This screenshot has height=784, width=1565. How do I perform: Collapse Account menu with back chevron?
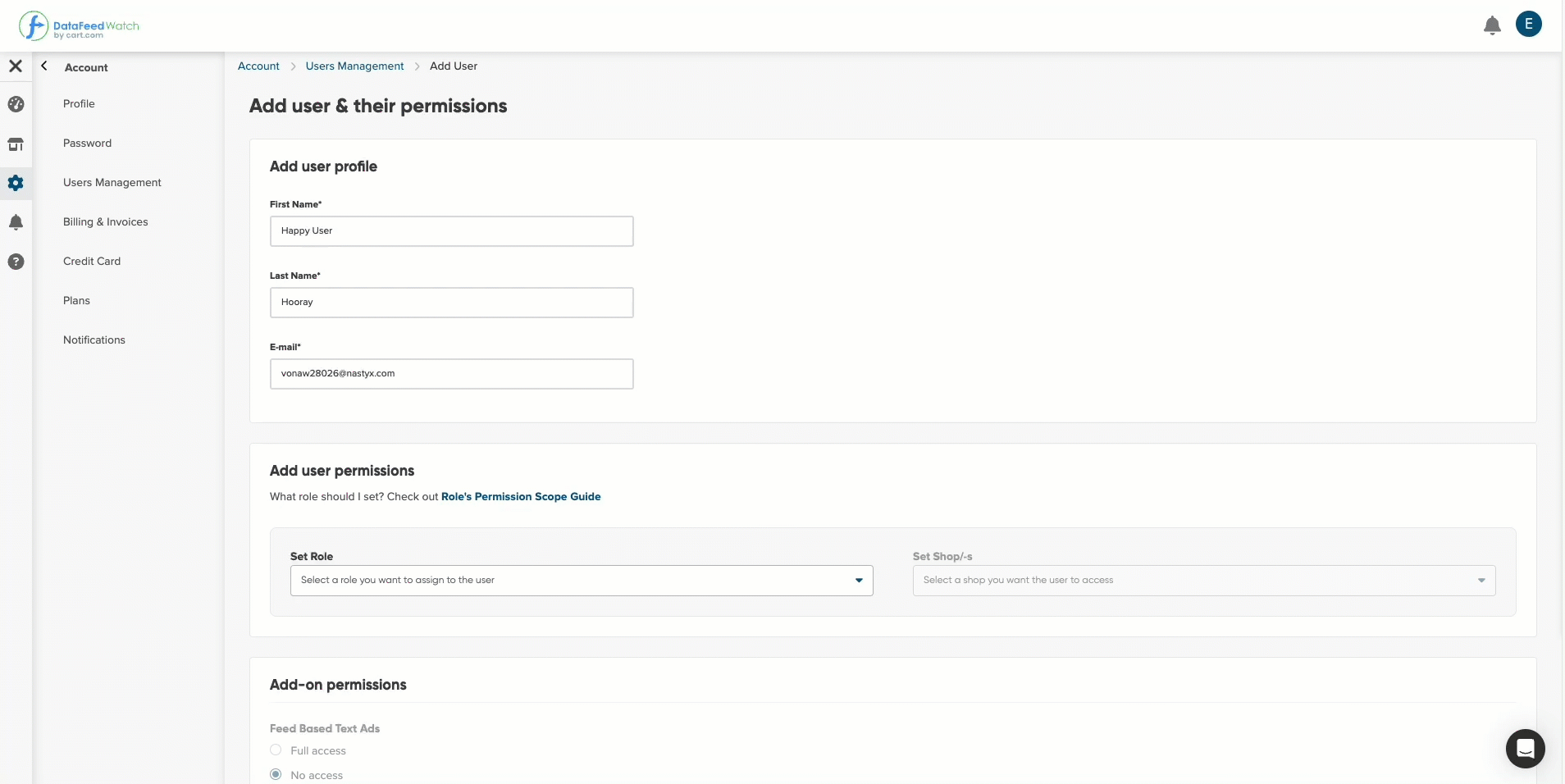tap(44, 66)
